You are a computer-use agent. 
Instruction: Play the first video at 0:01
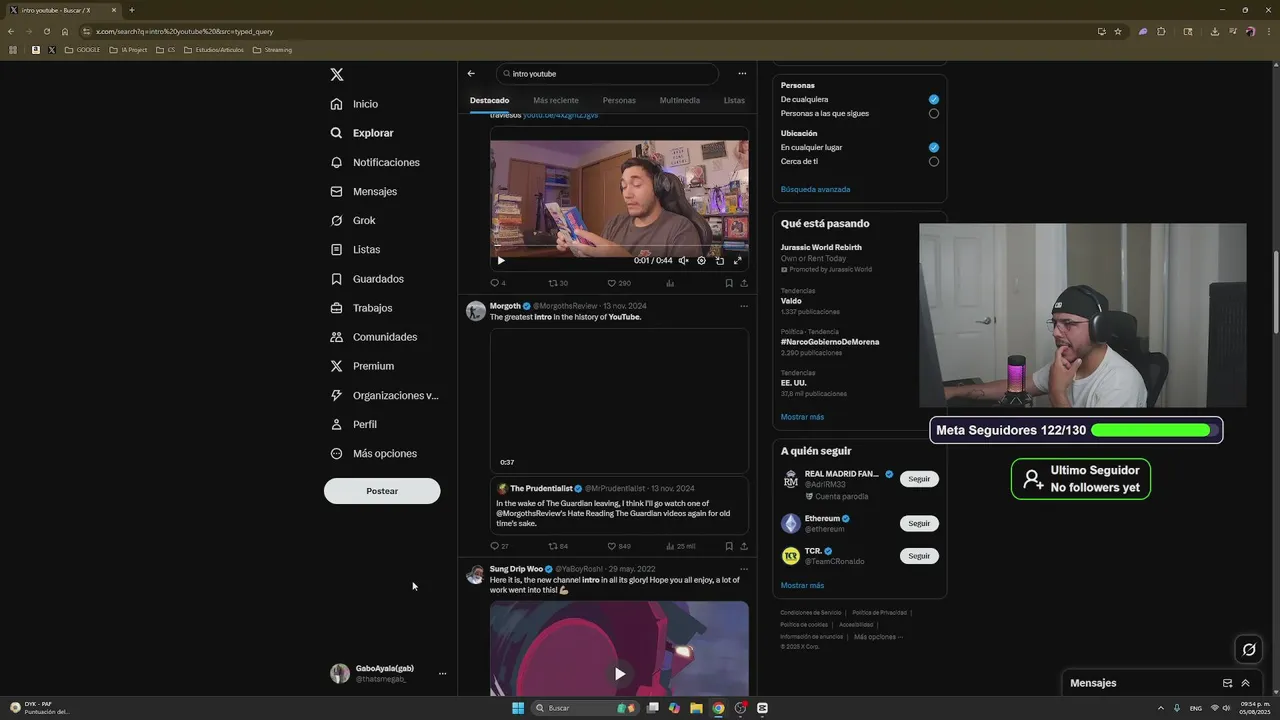[501, 260]
